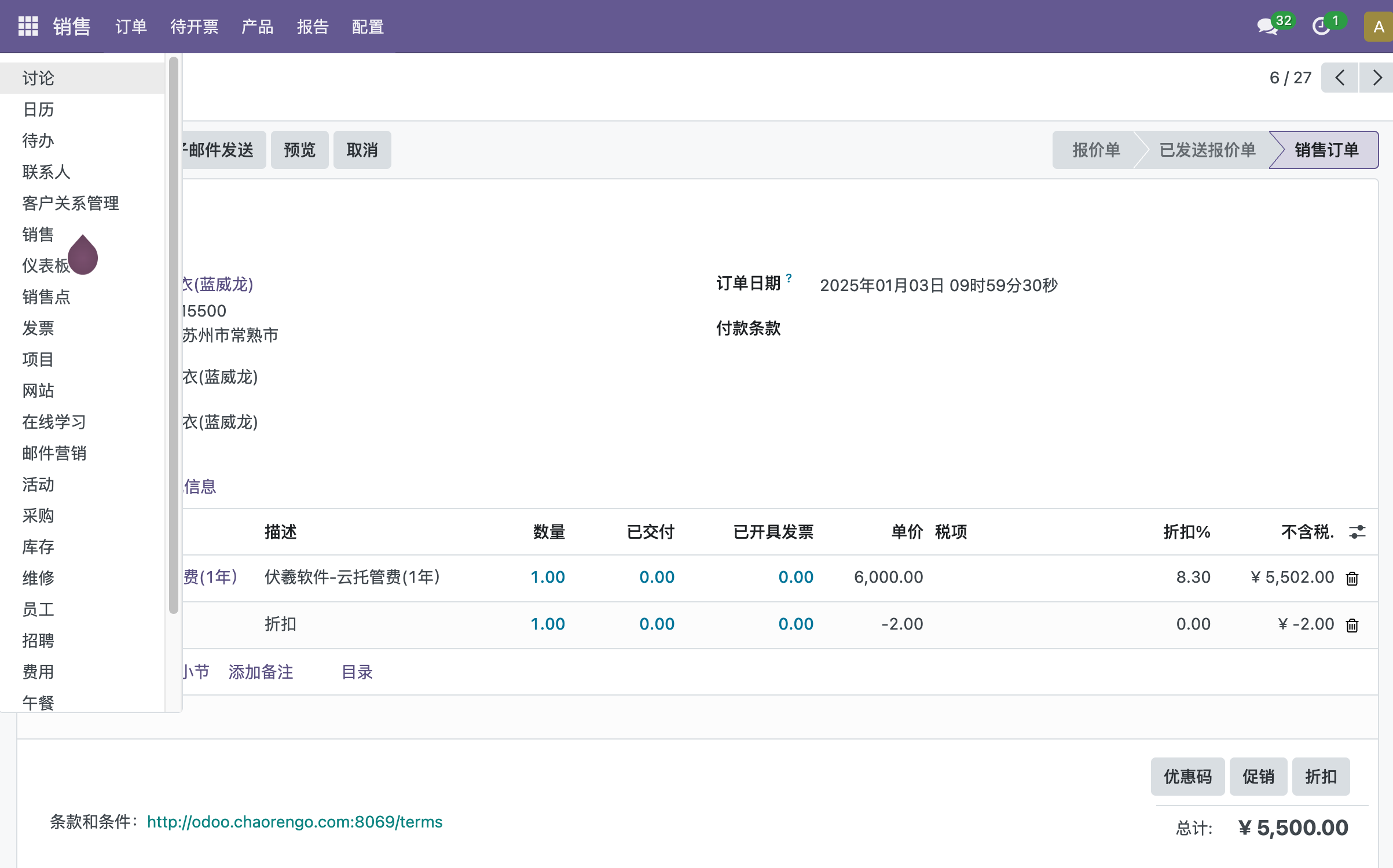This screenshot has height=868, width=1393.
Task: Open the activities clock icon
Action: tap(1321, 27)
